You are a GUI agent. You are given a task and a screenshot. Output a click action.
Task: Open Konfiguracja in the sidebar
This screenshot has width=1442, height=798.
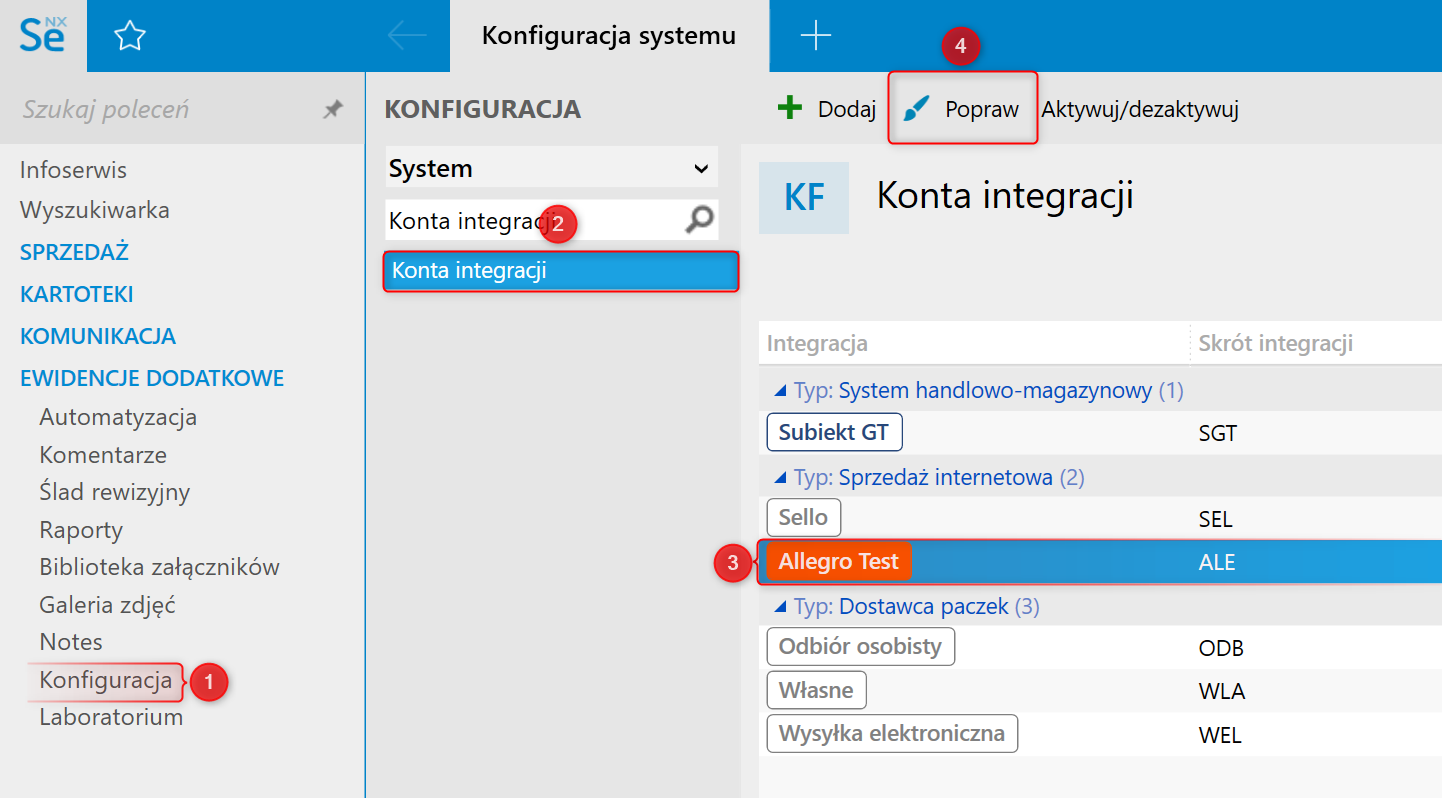pos(105,681)
